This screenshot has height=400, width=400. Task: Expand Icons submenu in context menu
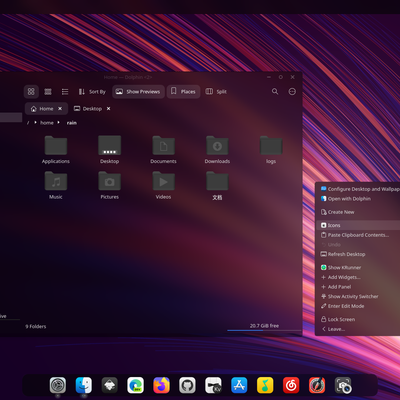tap(359, 225)
